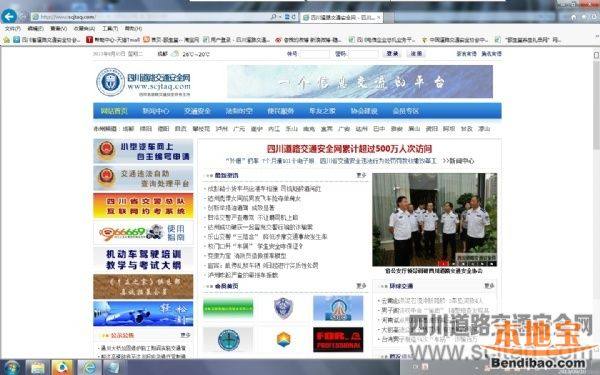Open the 文件(F) menu

pos(12,29)
